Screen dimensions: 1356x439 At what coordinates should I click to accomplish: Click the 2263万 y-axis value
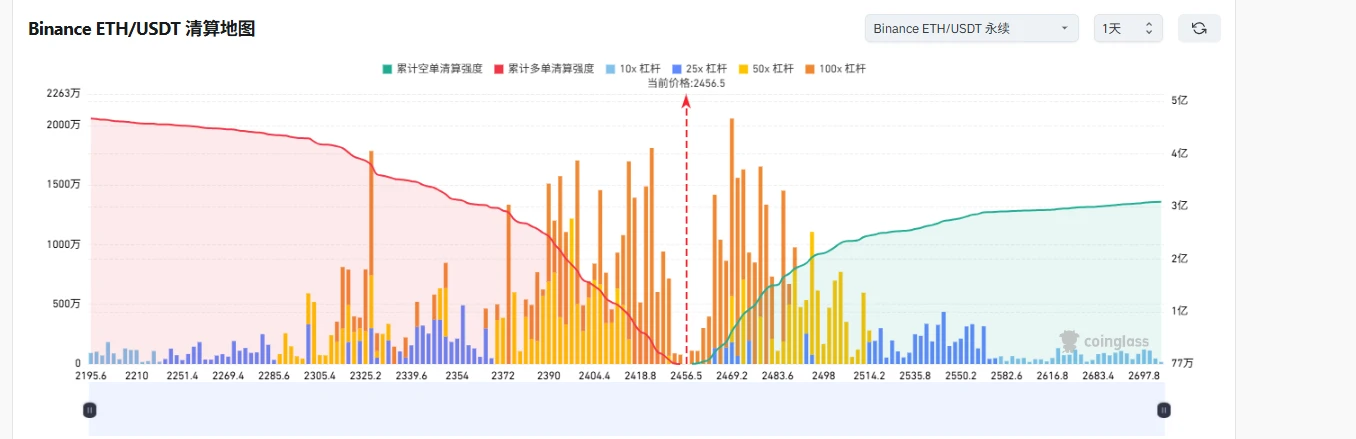pos(63,94)
